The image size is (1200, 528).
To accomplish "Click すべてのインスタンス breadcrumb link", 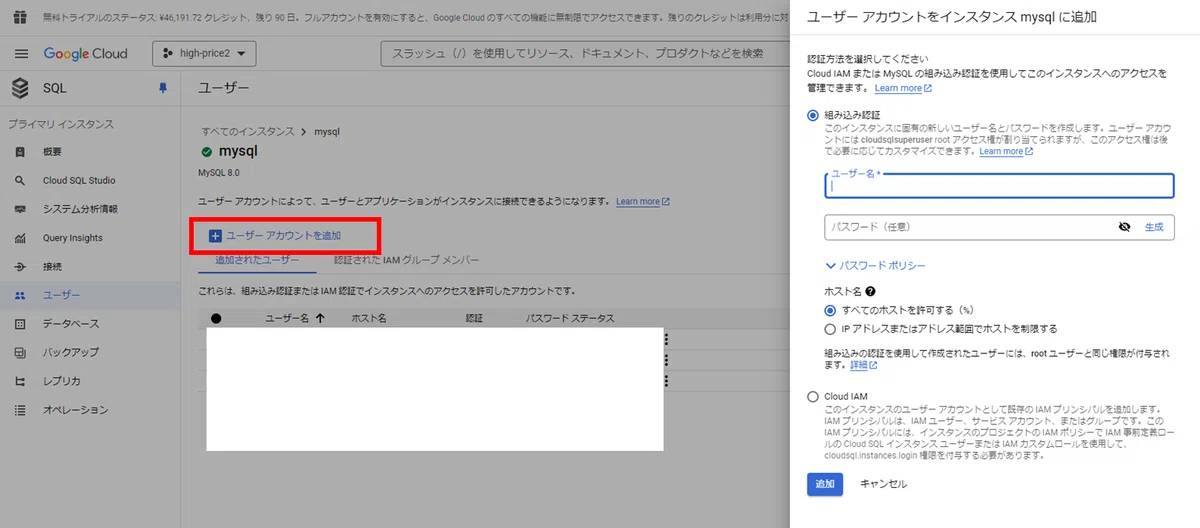I will (248, 131).
